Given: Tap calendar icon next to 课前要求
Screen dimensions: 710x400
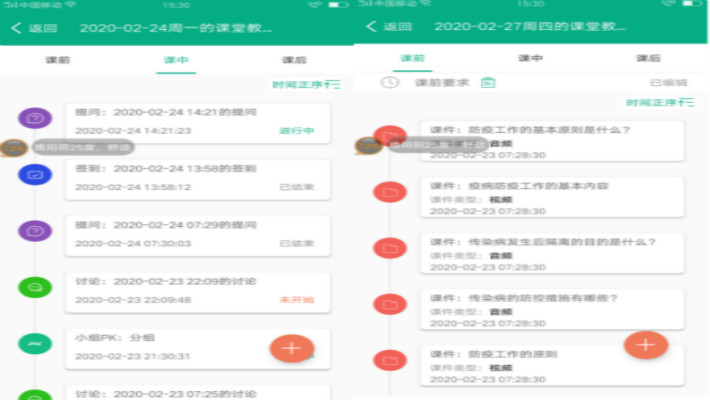Looking at the screenshot, I should (488, 83).
